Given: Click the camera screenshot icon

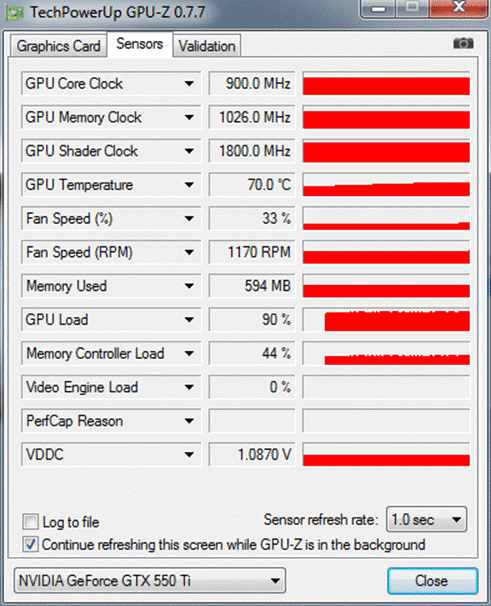Looking at the screenshot, I should (463, 43).
